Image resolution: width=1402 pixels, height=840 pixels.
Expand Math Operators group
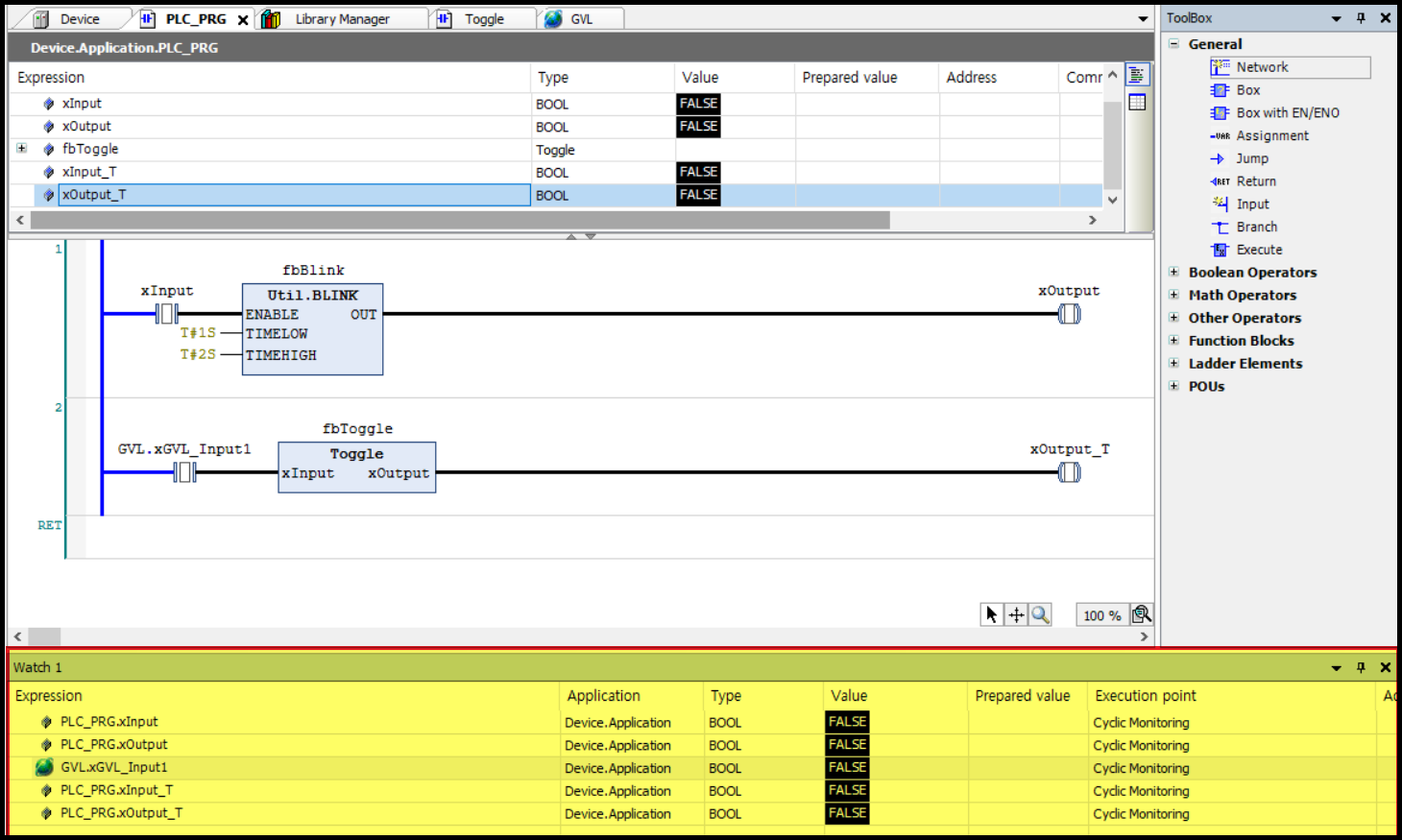(1173, 296)
